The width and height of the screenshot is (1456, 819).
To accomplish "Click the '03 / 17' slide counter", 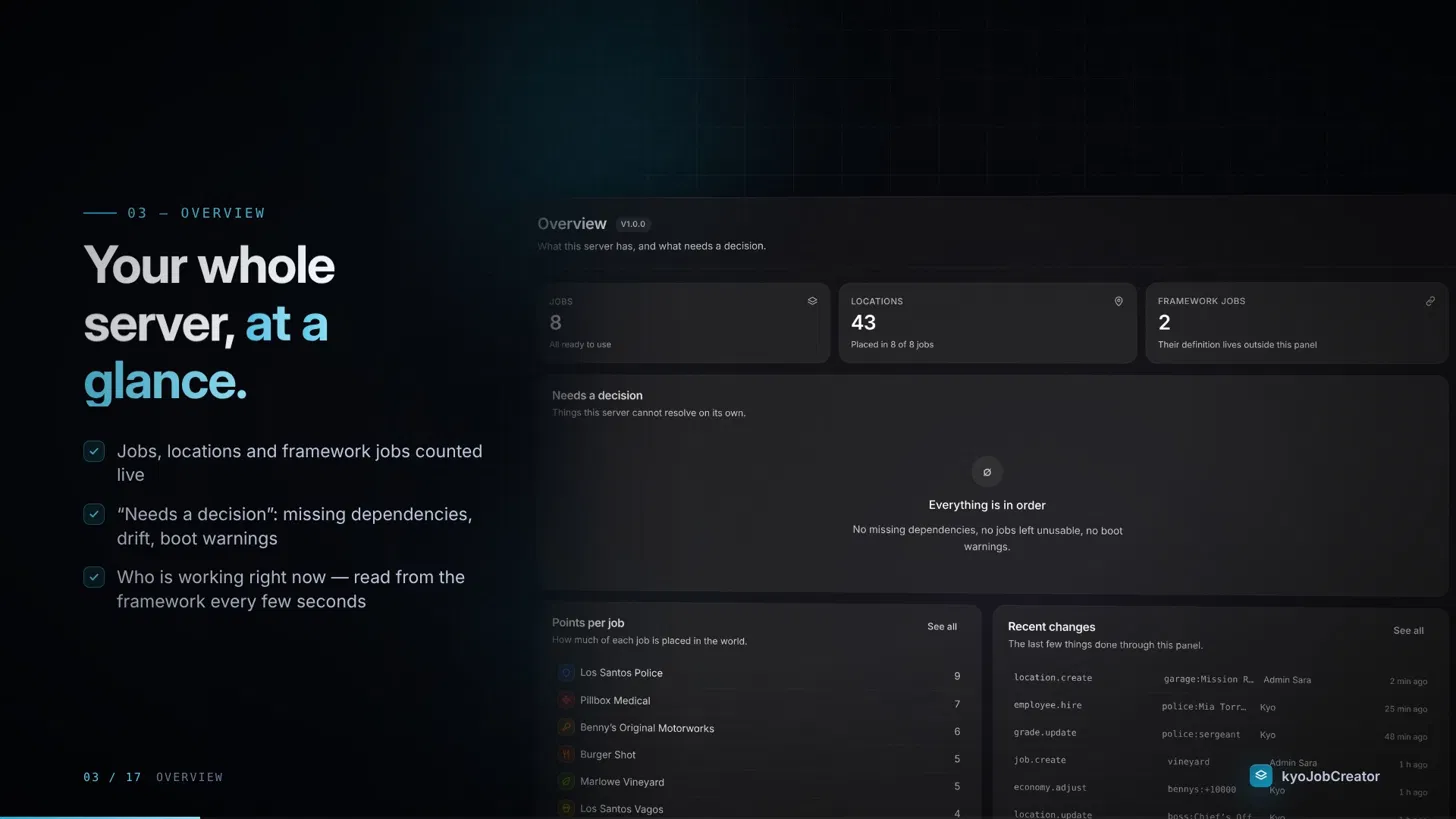I will [112, 777].
